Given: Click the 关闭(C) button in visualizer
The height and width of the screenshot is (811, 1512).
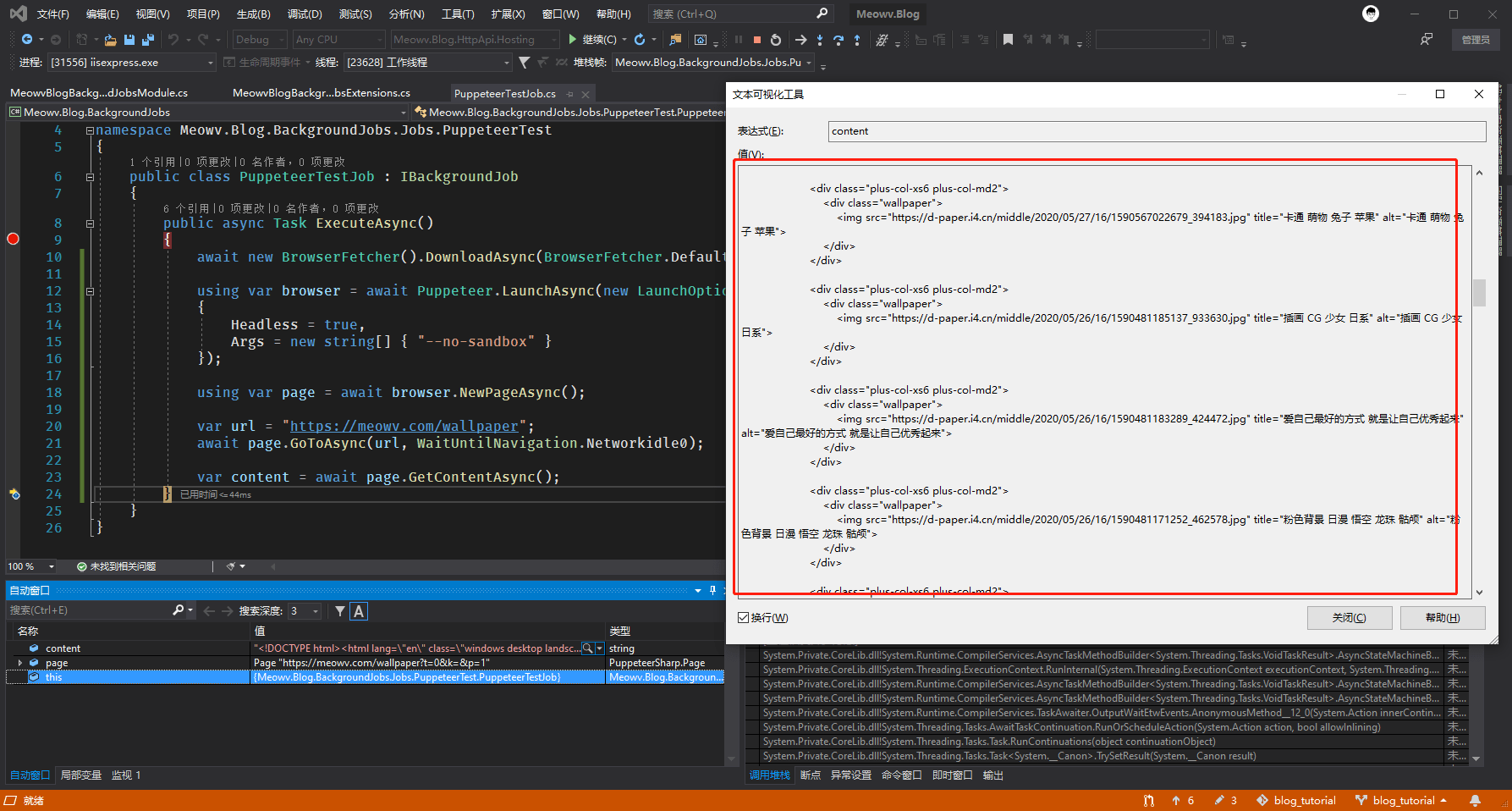Looking at the screenshot, I should (1349, 618).
